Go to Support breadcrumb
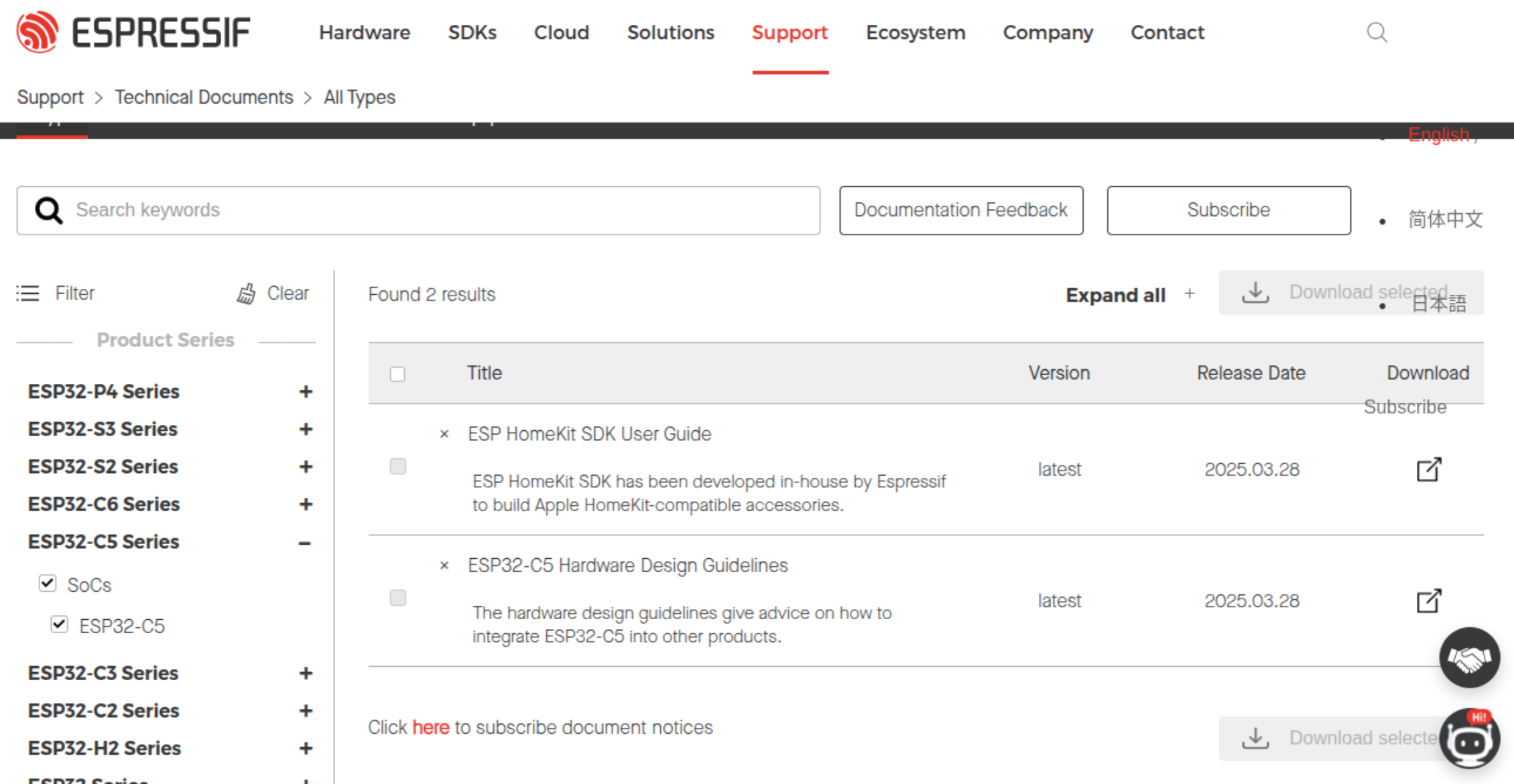Screen dimensions: 1514x784 (x=50, y=98)
